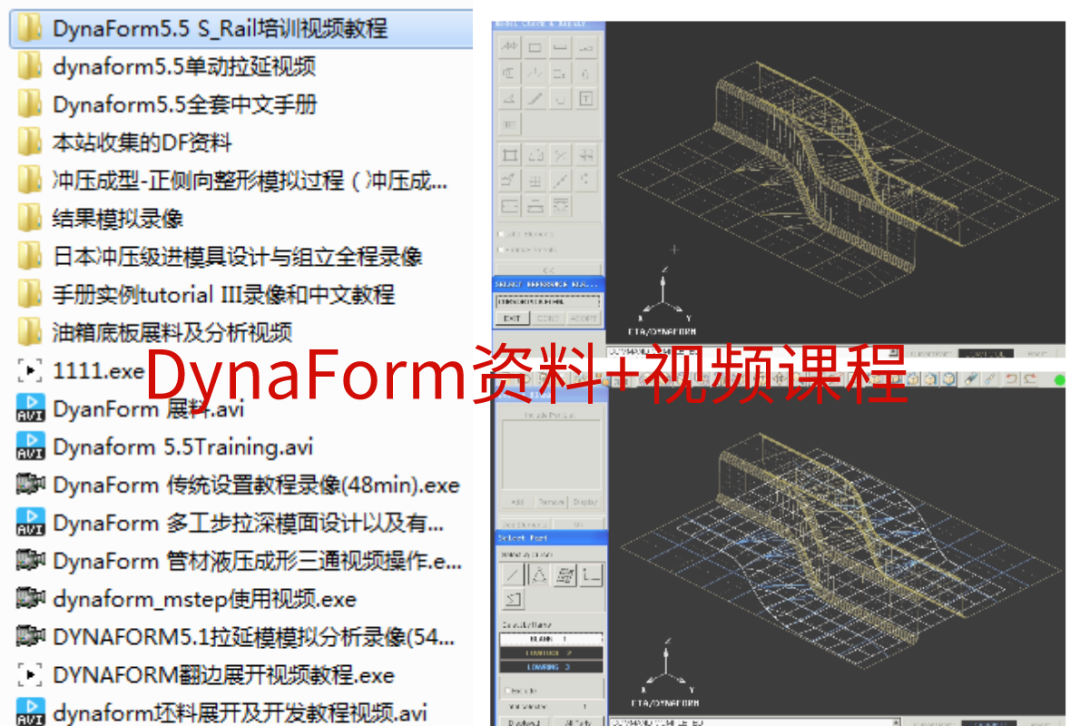Click the DONE button in Select Reference dialog
Image resolution: width=1080 pixels, height=726 pixels.
(548, 319)
